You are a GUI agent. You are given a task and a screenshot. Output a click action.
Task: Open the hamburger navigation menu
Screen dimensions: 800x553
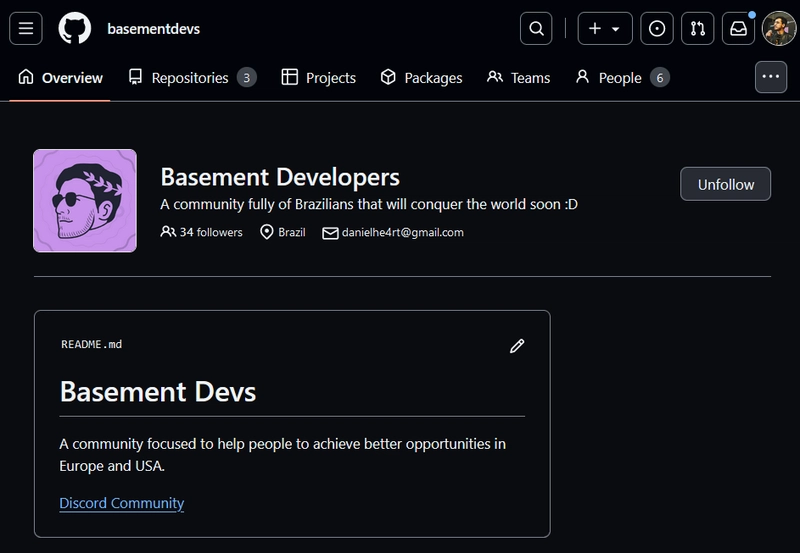[x=26, y=29]
